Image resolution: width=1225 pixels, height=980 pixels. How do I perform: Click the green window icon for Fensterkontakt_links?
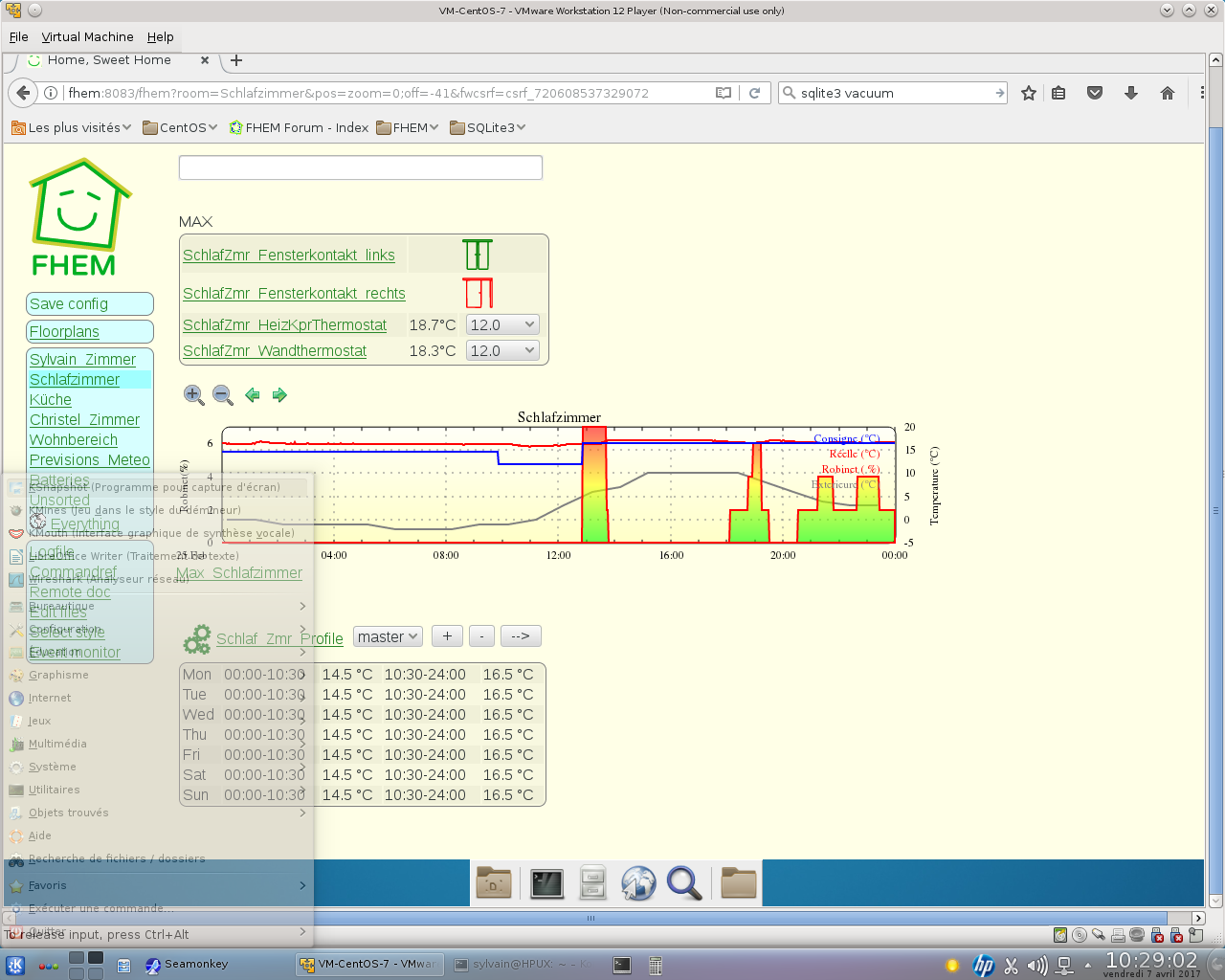tap(478, 255)
